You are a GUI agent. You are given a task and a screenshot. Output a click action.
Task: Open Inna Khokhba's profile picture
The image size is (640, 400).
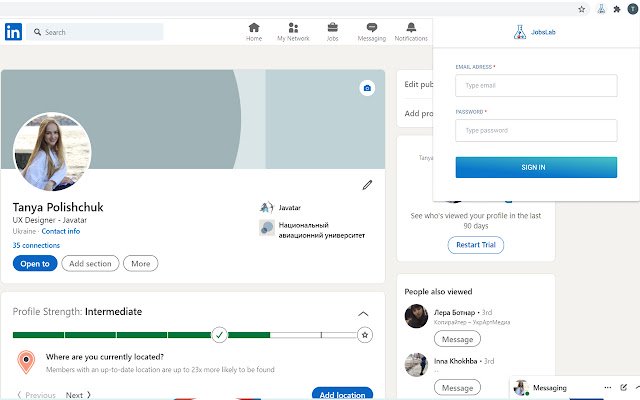tap(416, 364)
